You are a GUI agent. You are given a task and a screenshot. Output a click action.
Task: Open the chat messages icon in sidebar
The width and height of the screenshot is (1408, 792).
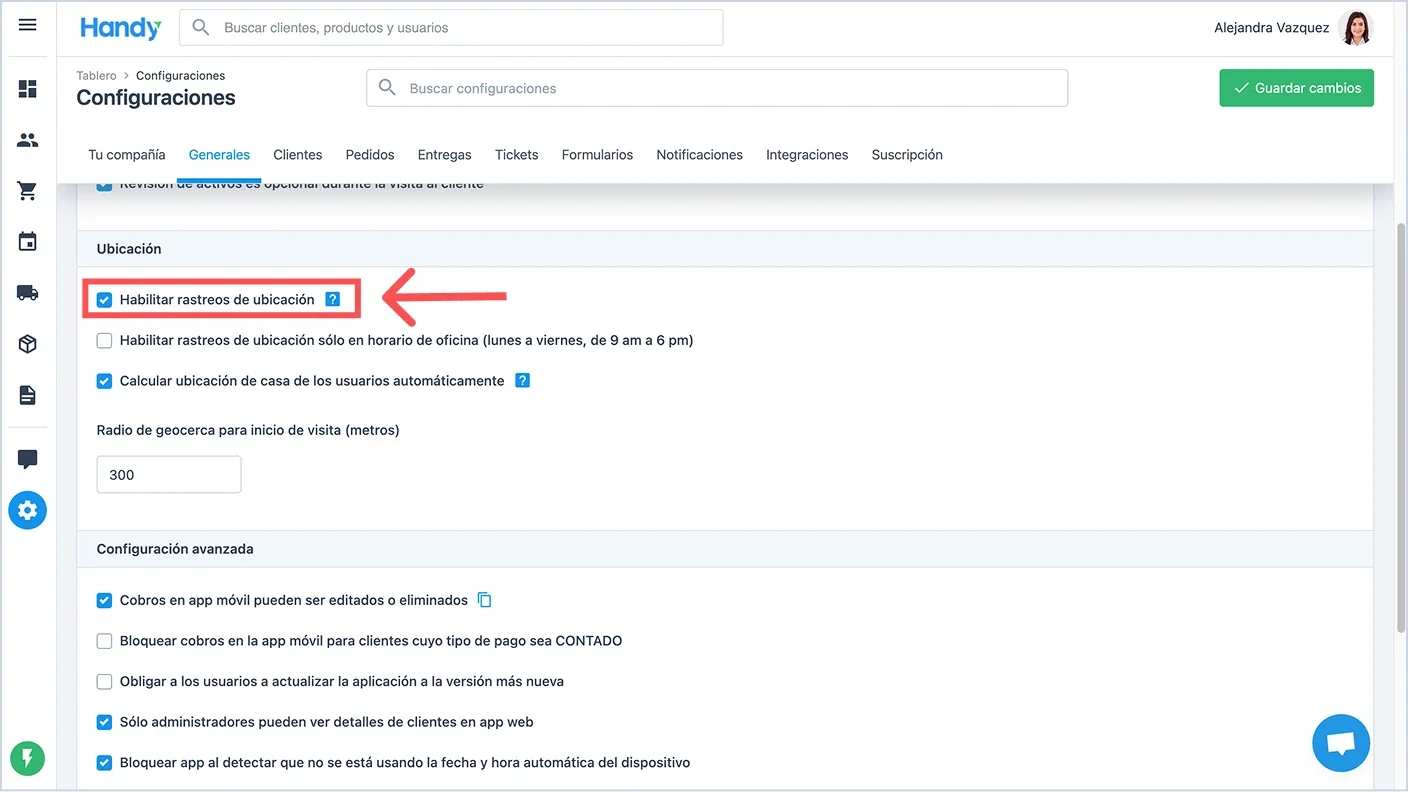click(x=27, y=459)
